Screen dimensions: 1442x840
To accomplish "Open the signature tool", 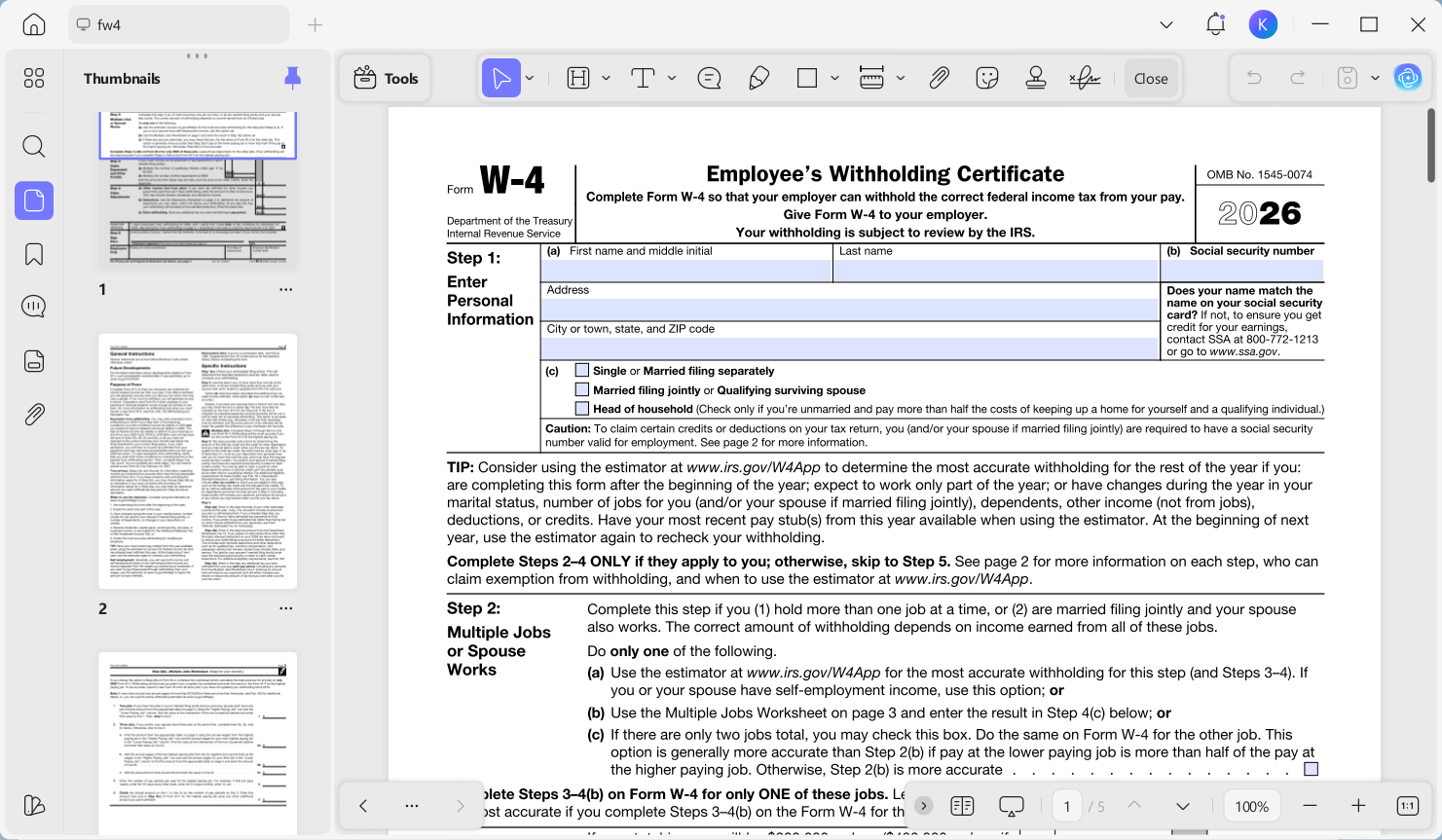I will pos(1085,78).
